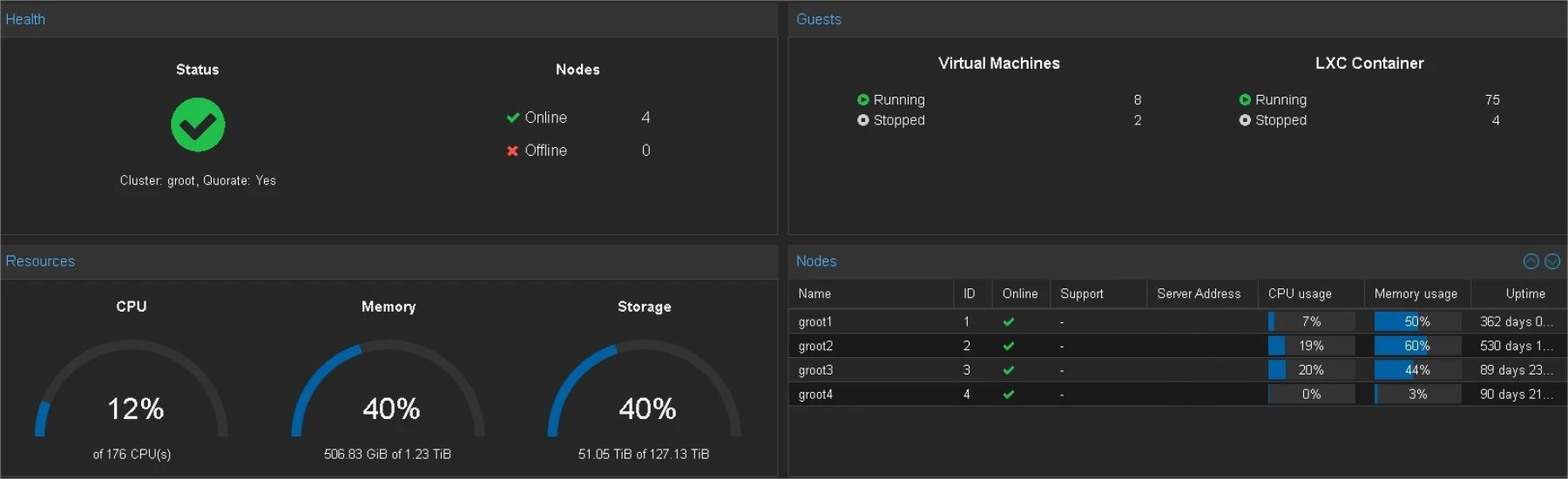Click groot2 memory usage bar 60%

click(1417, 346)
